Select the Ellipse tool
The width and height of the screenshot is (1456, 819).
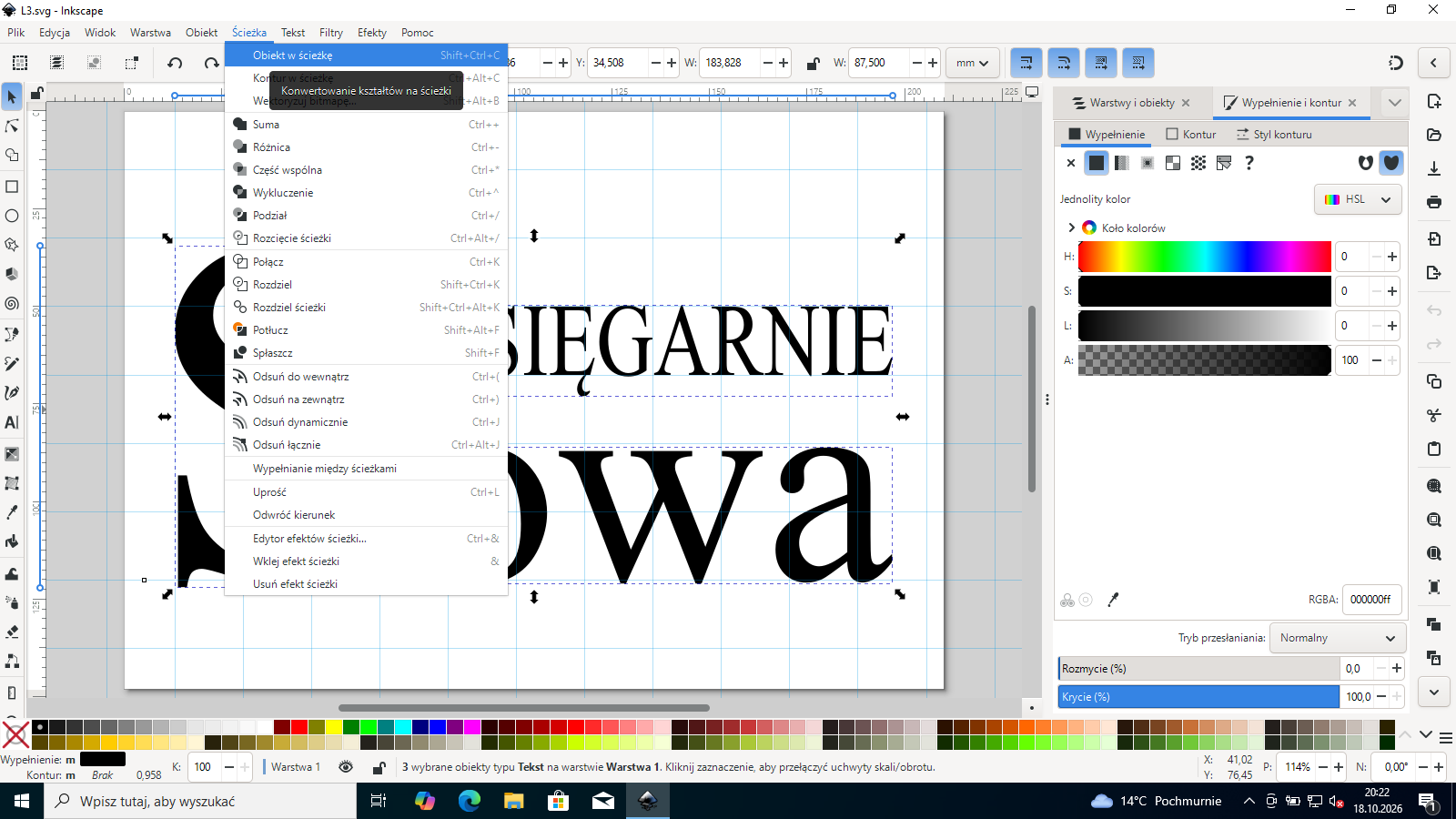(x=12, y=216)
